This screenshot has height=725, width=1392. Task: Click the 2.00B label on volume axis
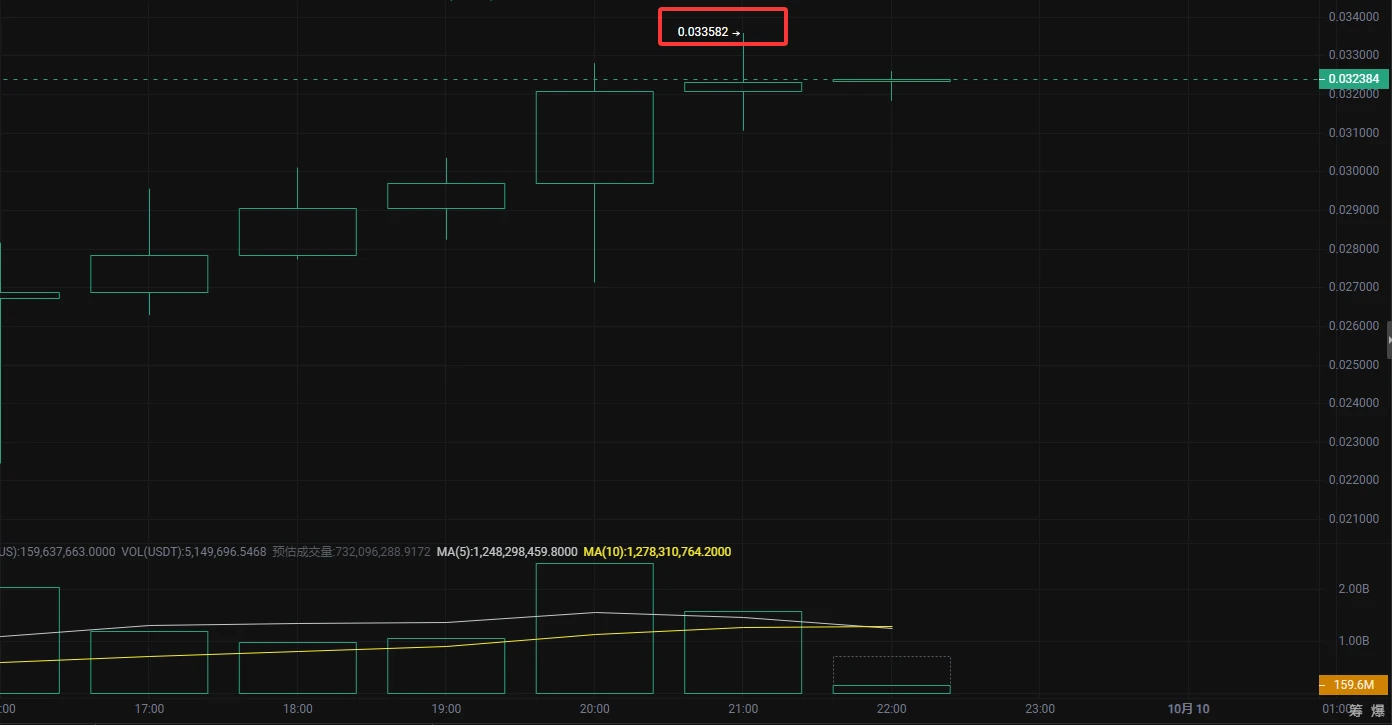1354,589
